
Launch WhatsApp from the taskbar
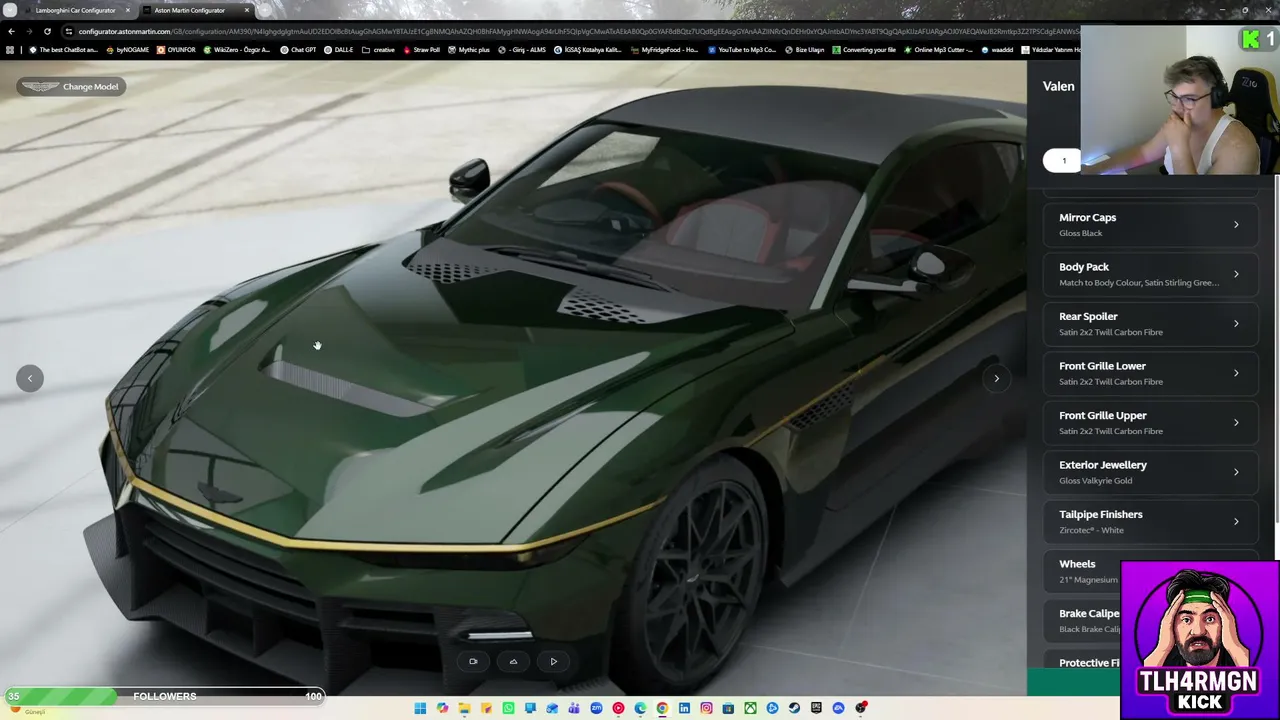508,708
